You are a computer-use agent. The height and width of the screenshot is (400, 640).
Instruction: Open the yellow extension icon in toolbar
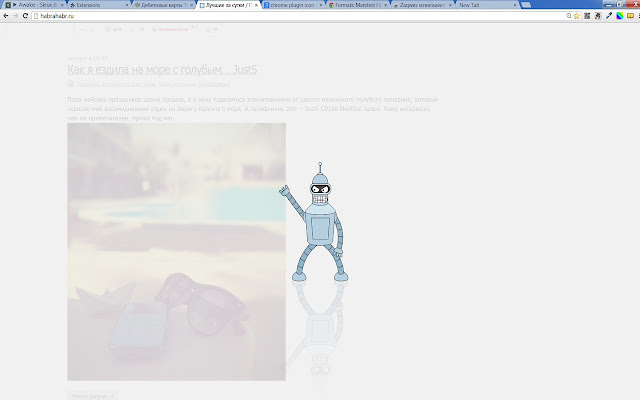pos(630,16)
